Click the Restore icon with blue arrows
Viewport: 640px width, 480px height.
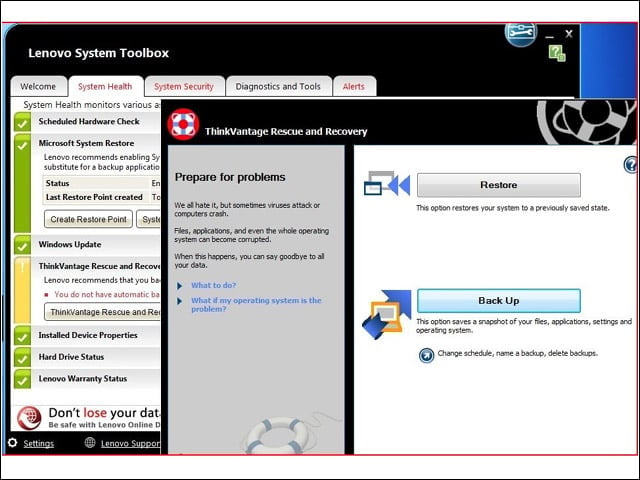point(387,184)
